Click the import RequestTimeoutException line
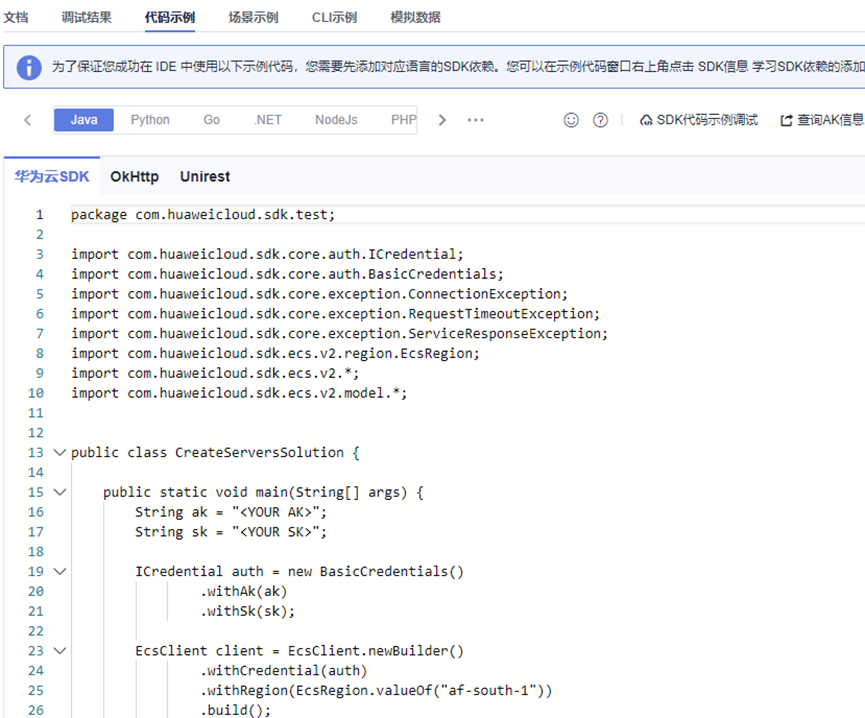The width and height of the screenshot is (865, 718). pos(335,314)
